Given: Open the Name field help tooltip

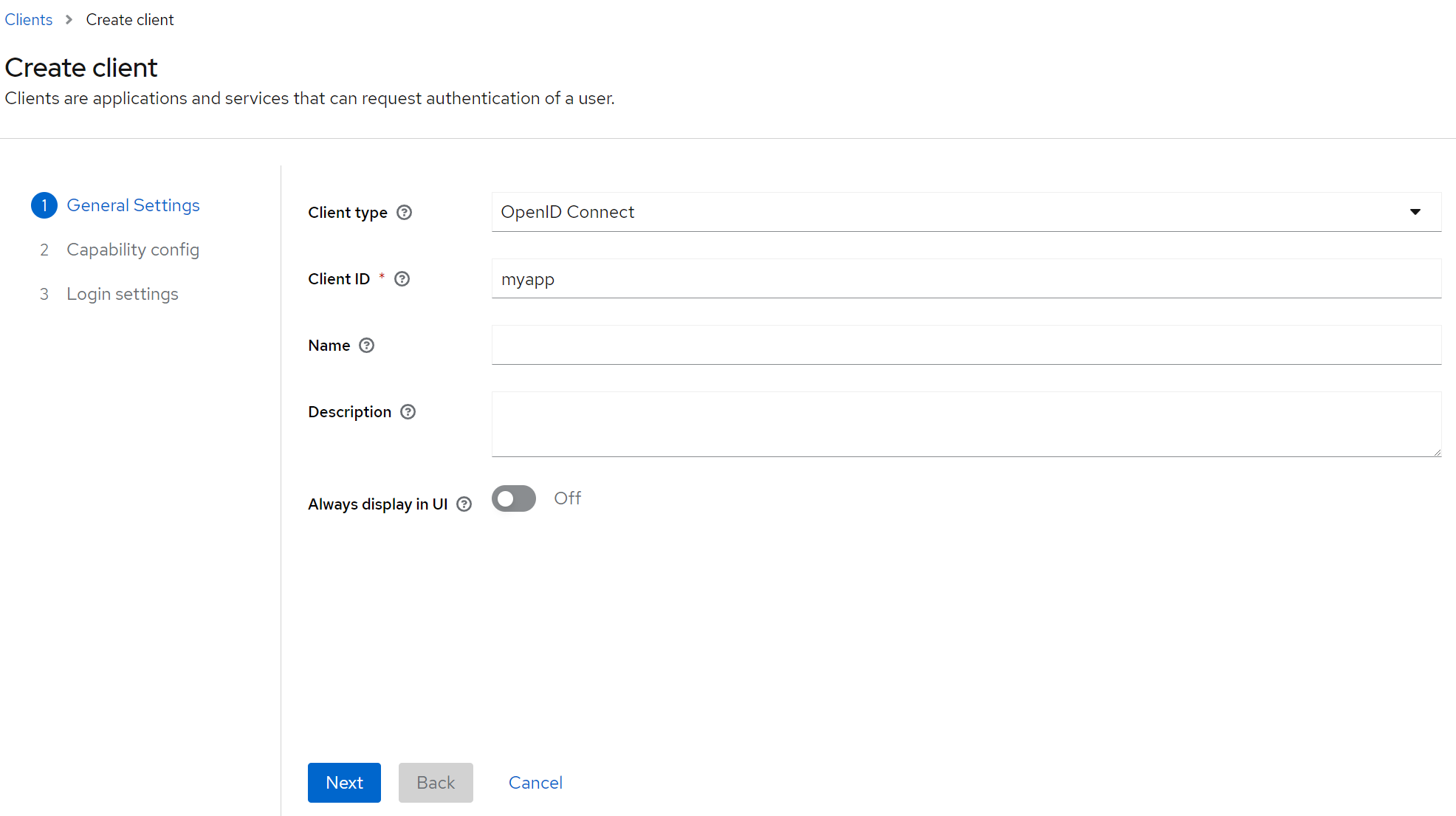Looking at the screenshot, I should point(366,346).
